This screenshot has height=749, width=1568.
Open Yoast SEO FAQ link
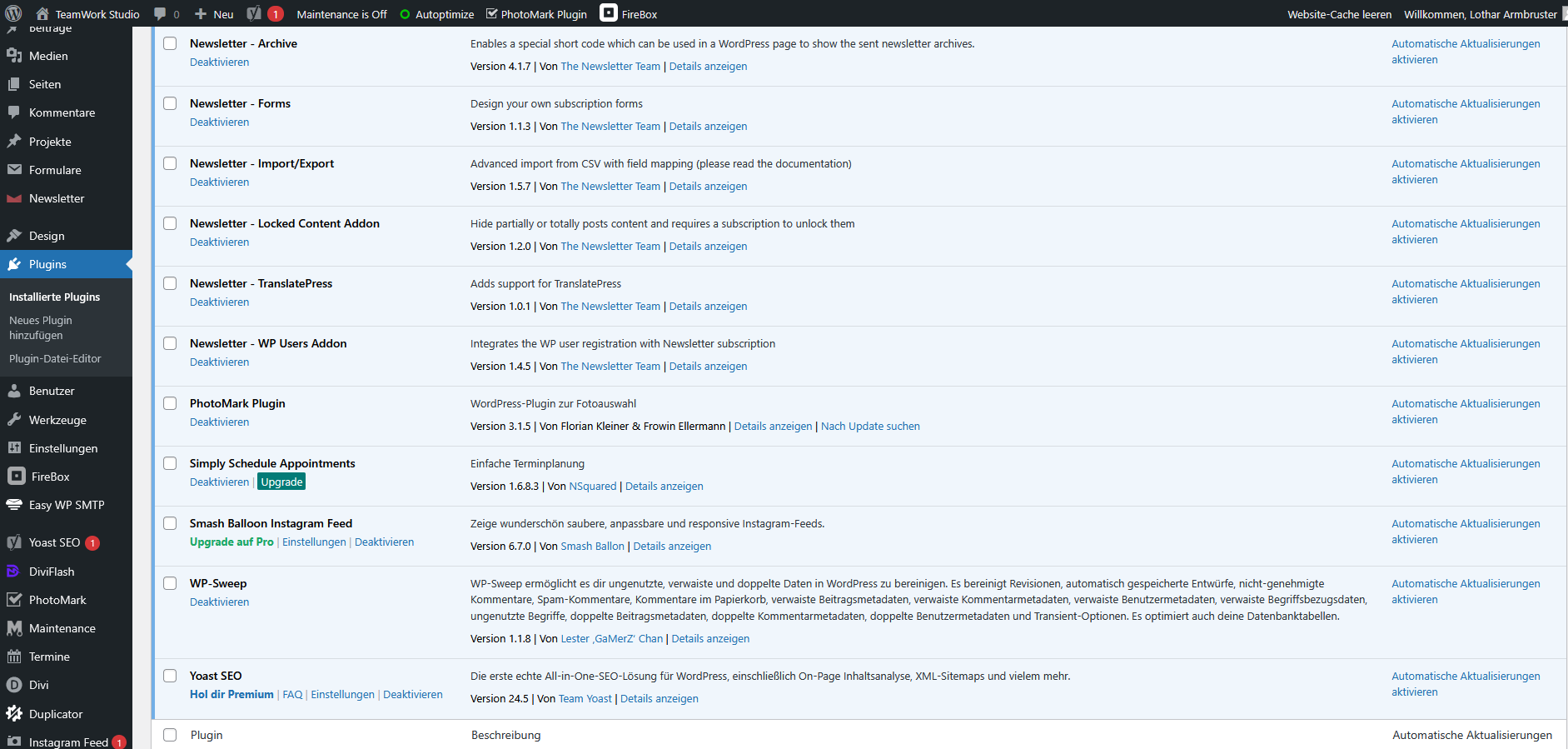click(x=292, y=694)
